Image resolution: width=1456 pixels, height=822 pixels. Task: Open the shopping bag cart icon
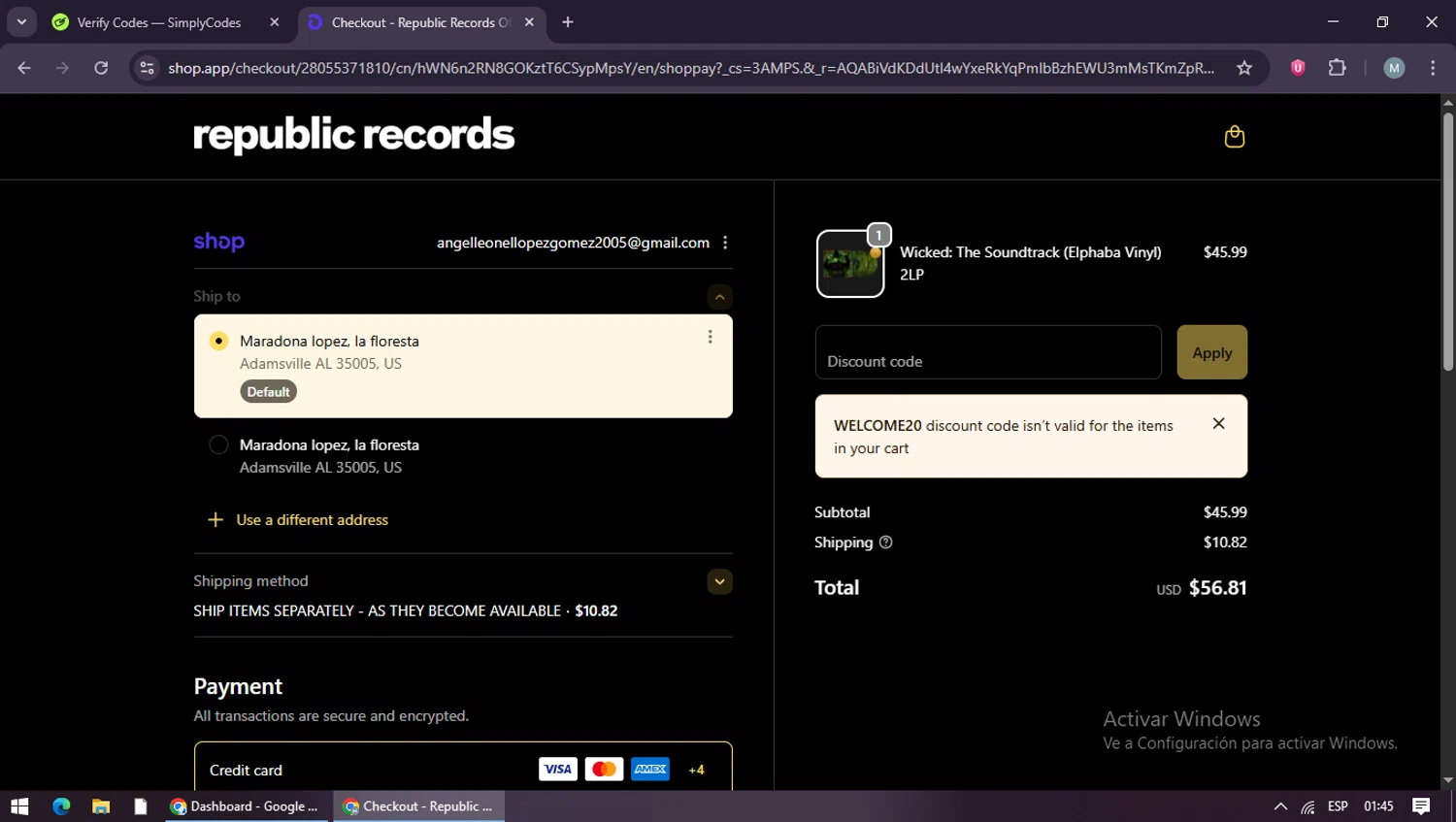click(1234, 137)
